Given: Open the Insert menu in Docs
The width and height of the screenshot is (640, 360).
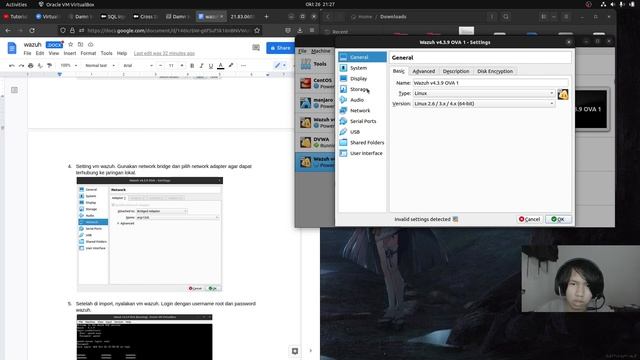Looking at the screenshot, I should coord(70,53).
